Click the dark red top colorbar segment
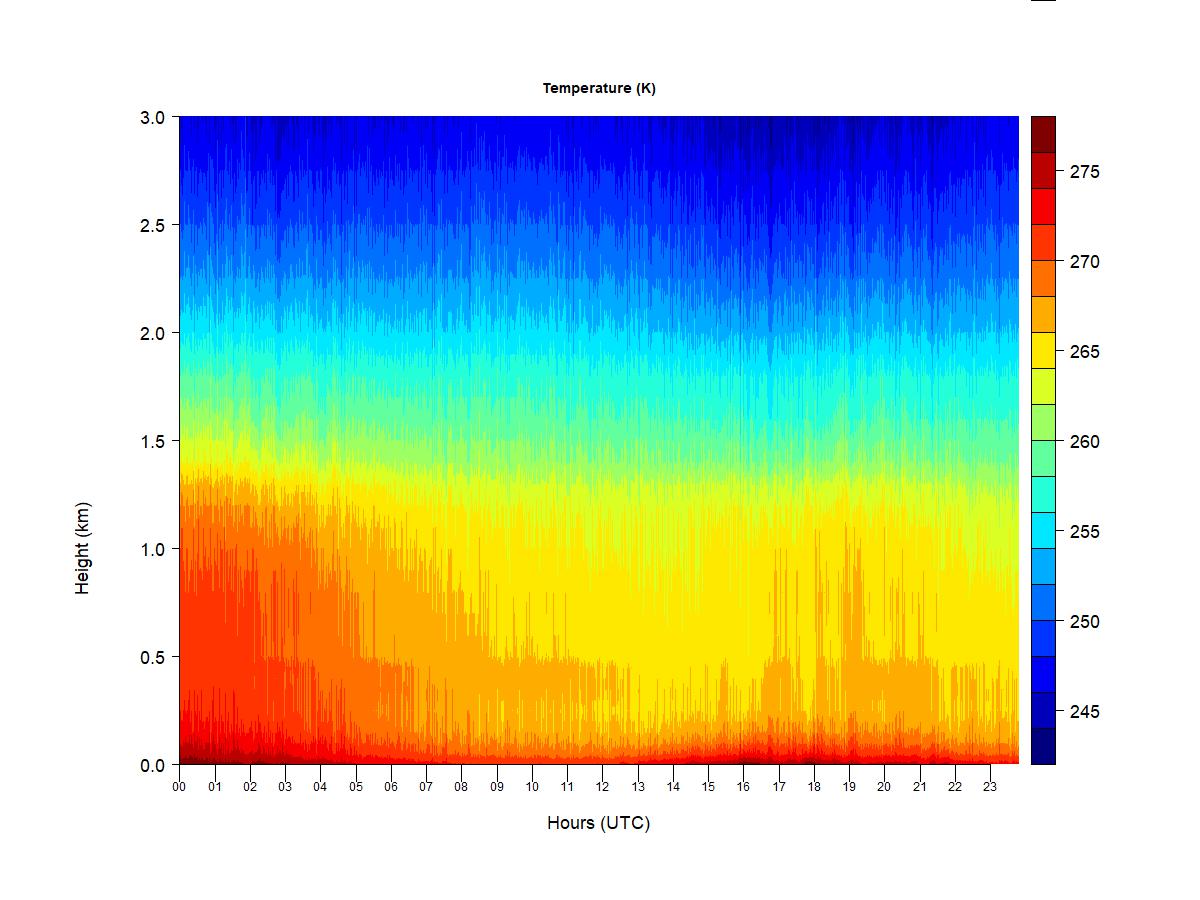Screen dimensions: 1200x900 [1043, 134]
